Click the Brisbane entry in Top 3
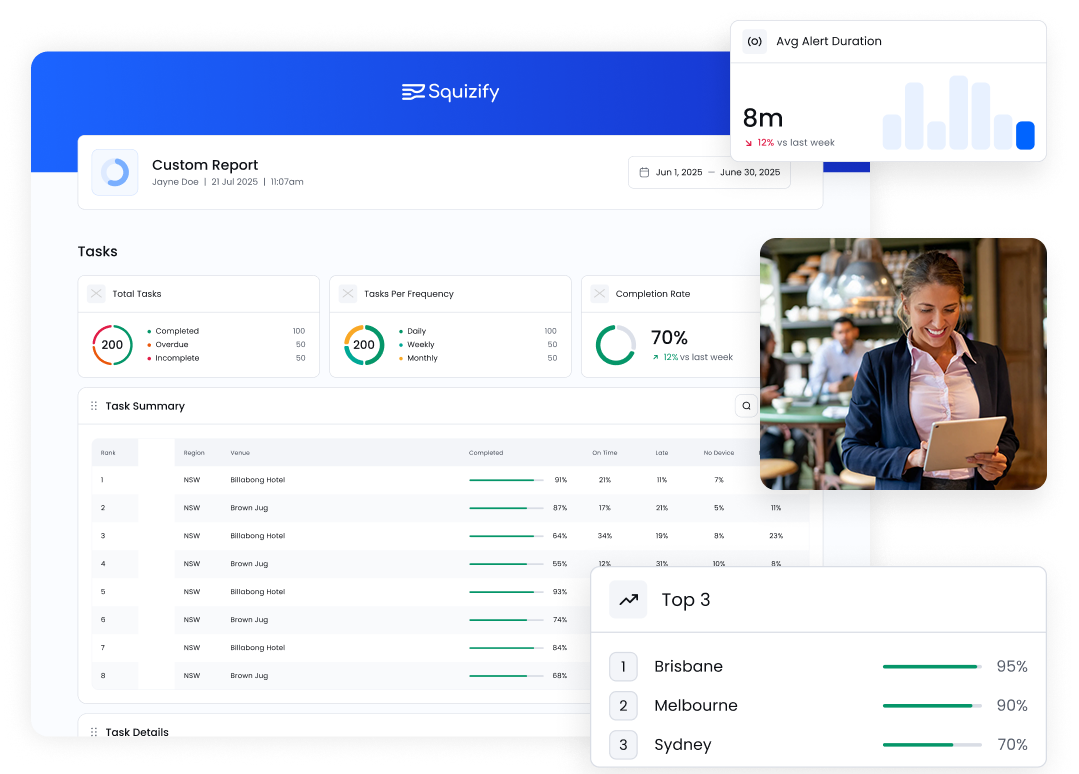 (688, 667)
